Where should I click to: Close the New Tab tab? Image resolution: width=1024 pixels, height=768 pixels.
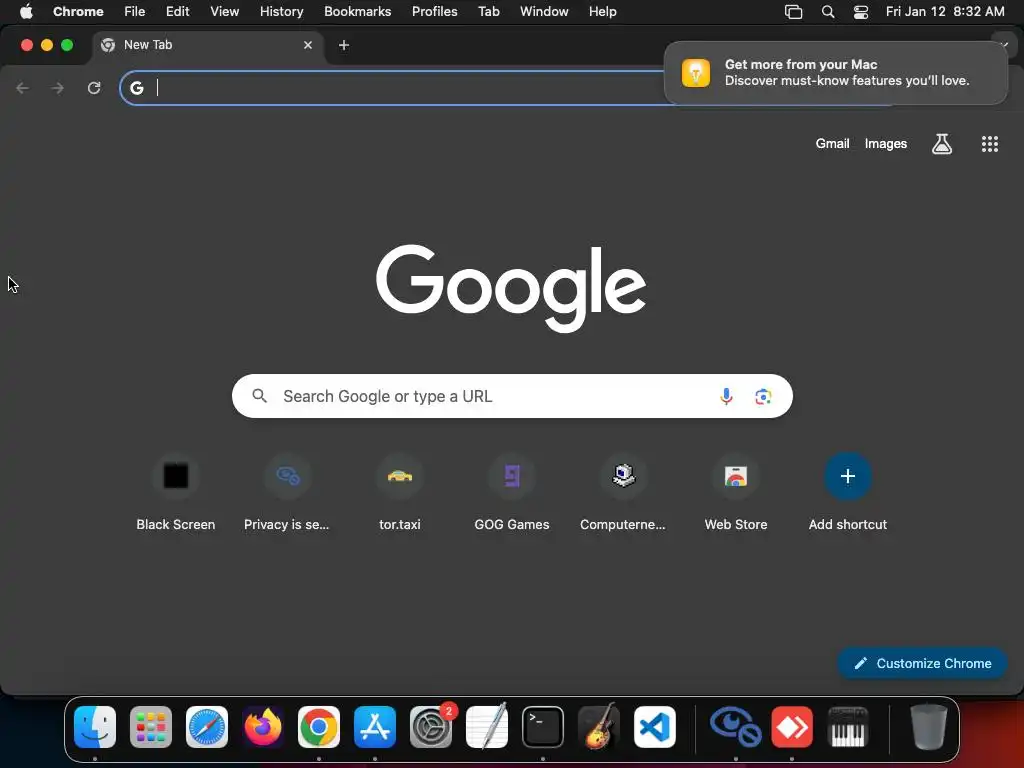[308, 45]
